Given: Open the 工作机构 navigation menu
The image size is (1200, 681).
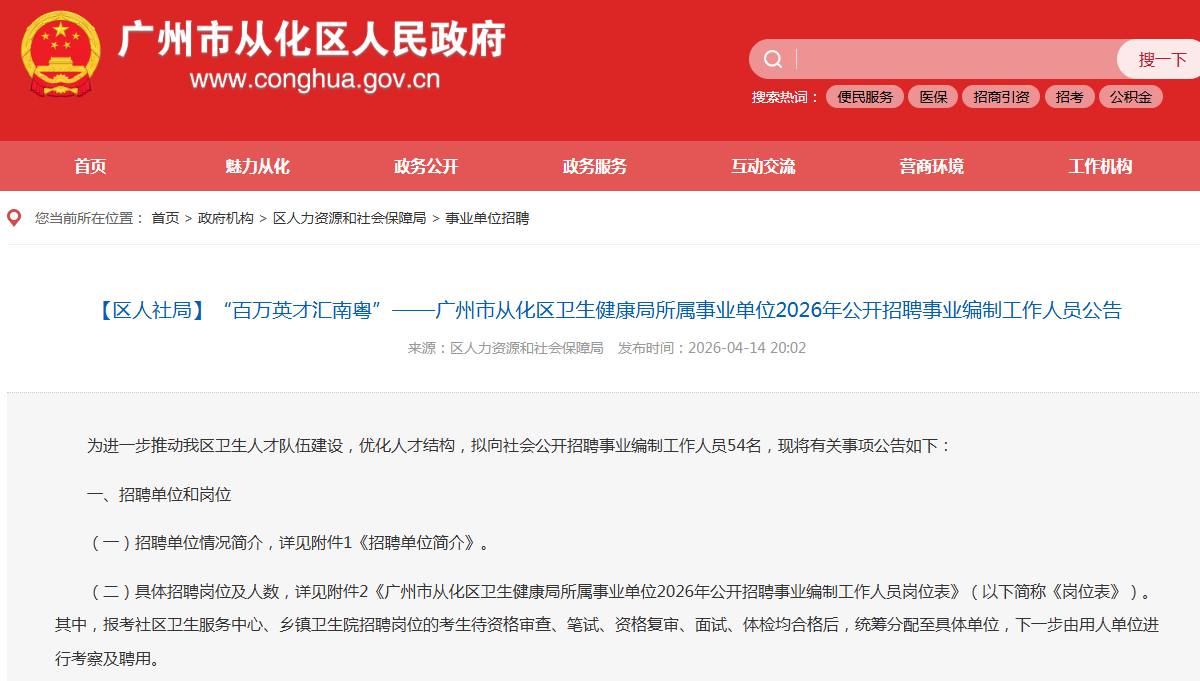Looking at the screenshot, I should click(1102, 166).
